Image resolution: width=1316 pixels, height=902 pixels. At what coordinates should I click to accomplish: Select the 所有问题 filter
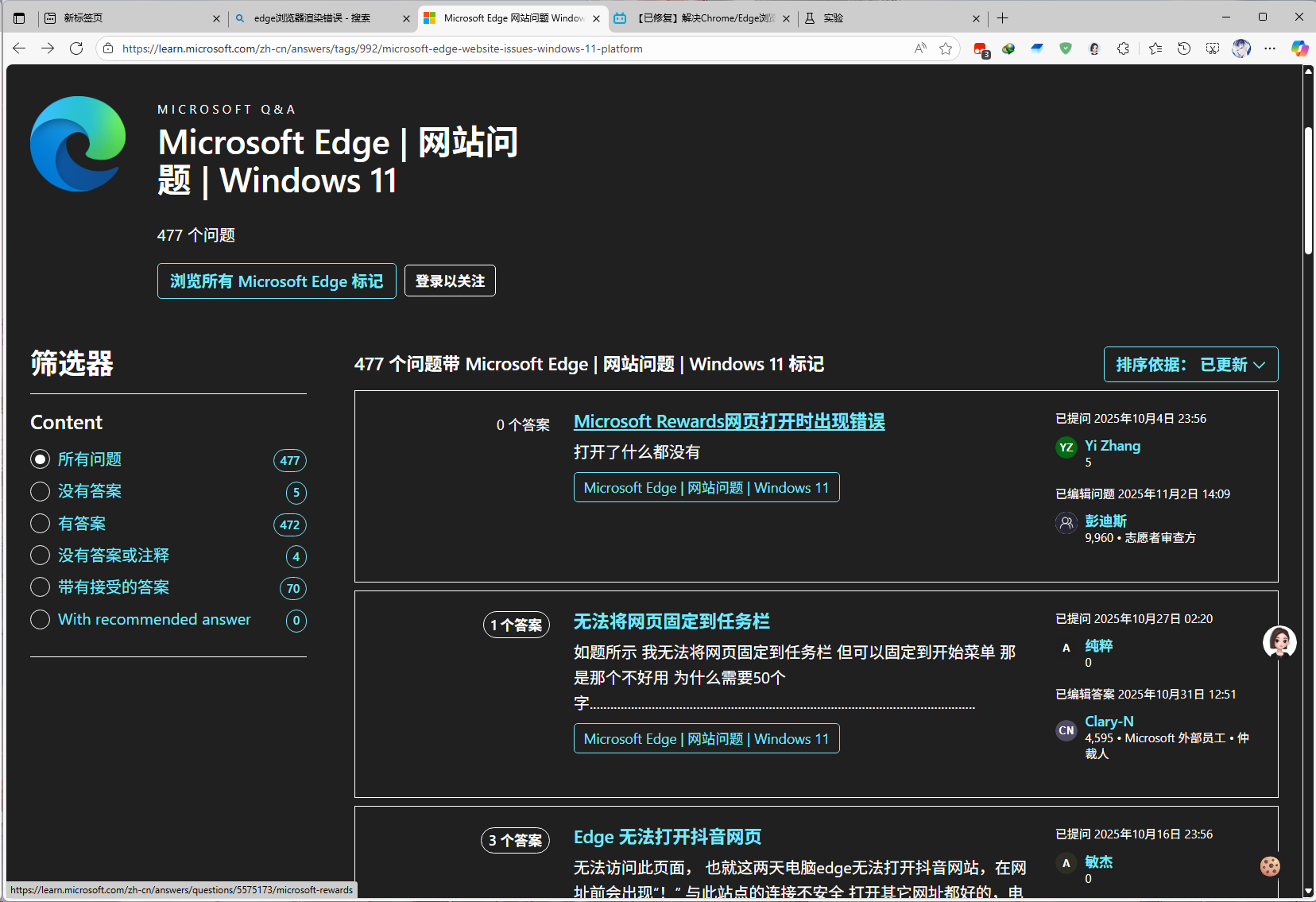[x=40, y=459]
